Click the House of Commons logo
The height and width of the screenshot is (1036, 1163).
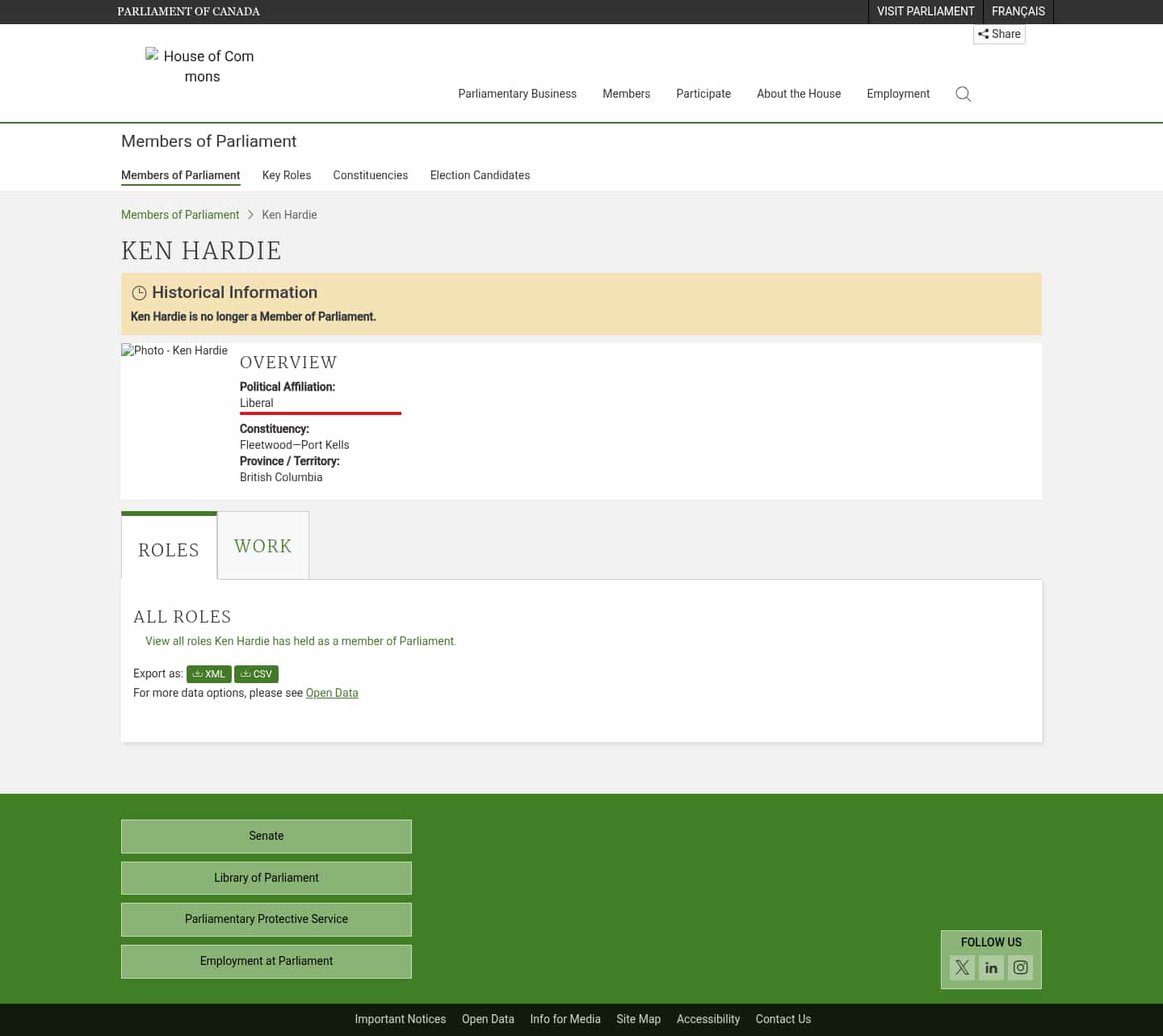click(x=200, y=66)
